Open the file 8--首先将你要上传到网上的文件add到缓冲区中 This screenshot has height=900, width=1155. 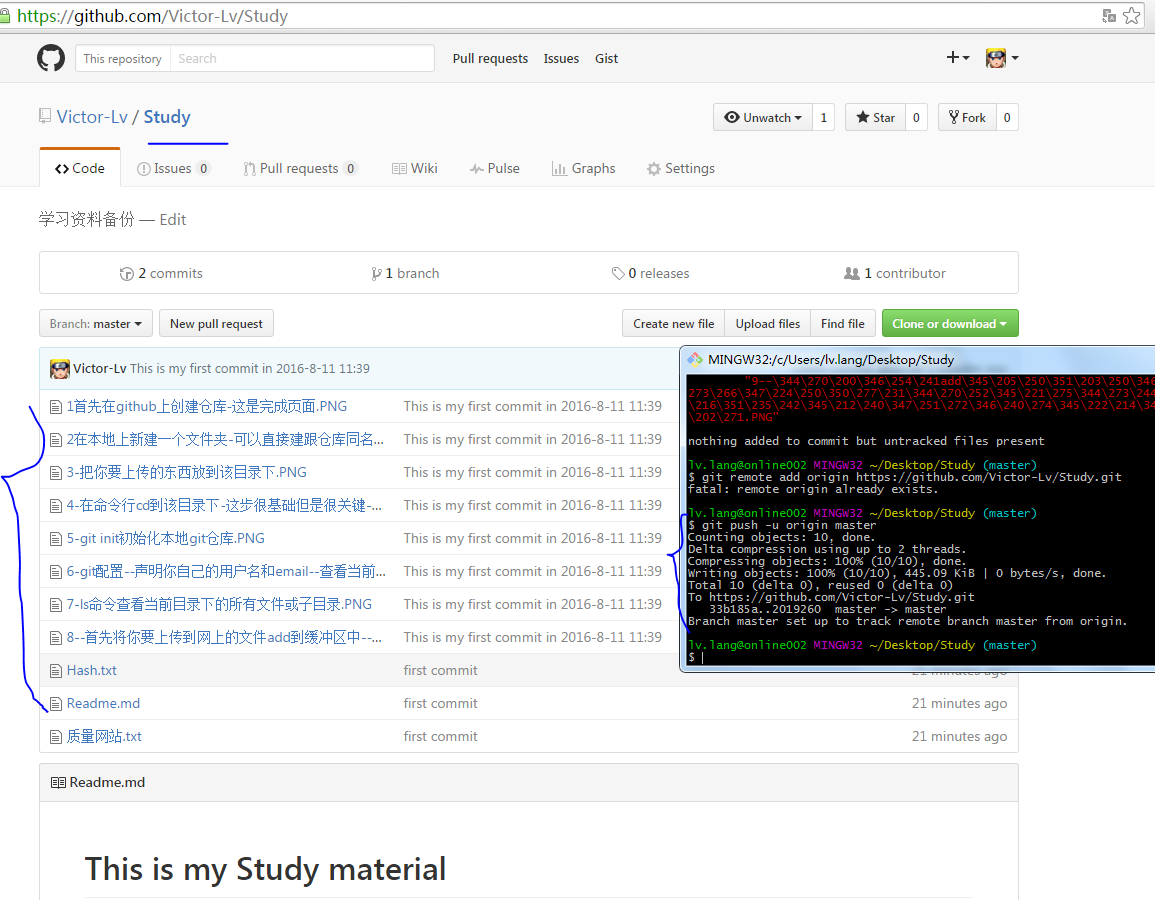(225, 637)
